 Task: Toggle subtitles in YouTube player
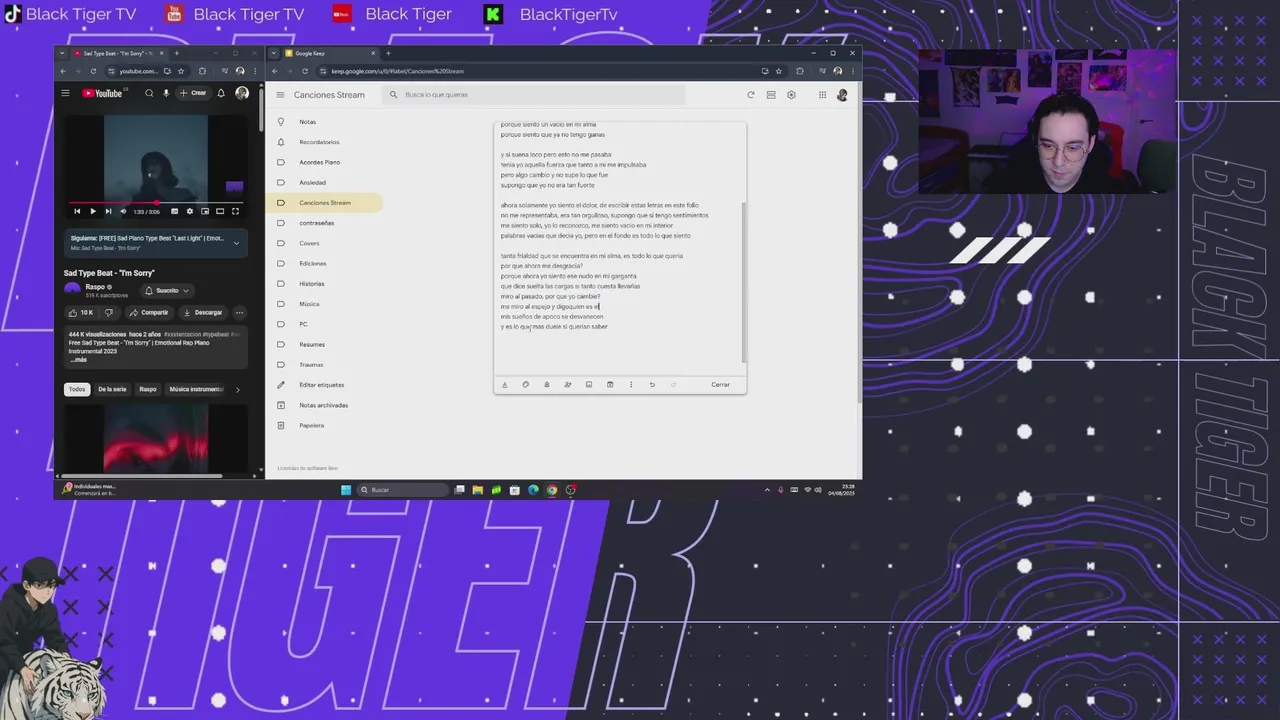174,211
